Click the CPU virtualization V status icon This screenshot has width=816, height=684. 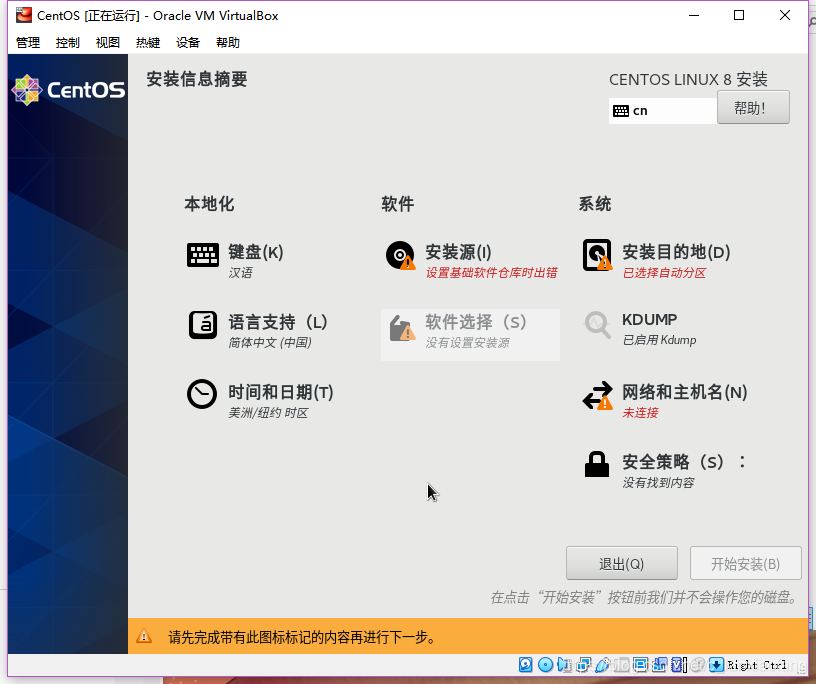point(677,665)
